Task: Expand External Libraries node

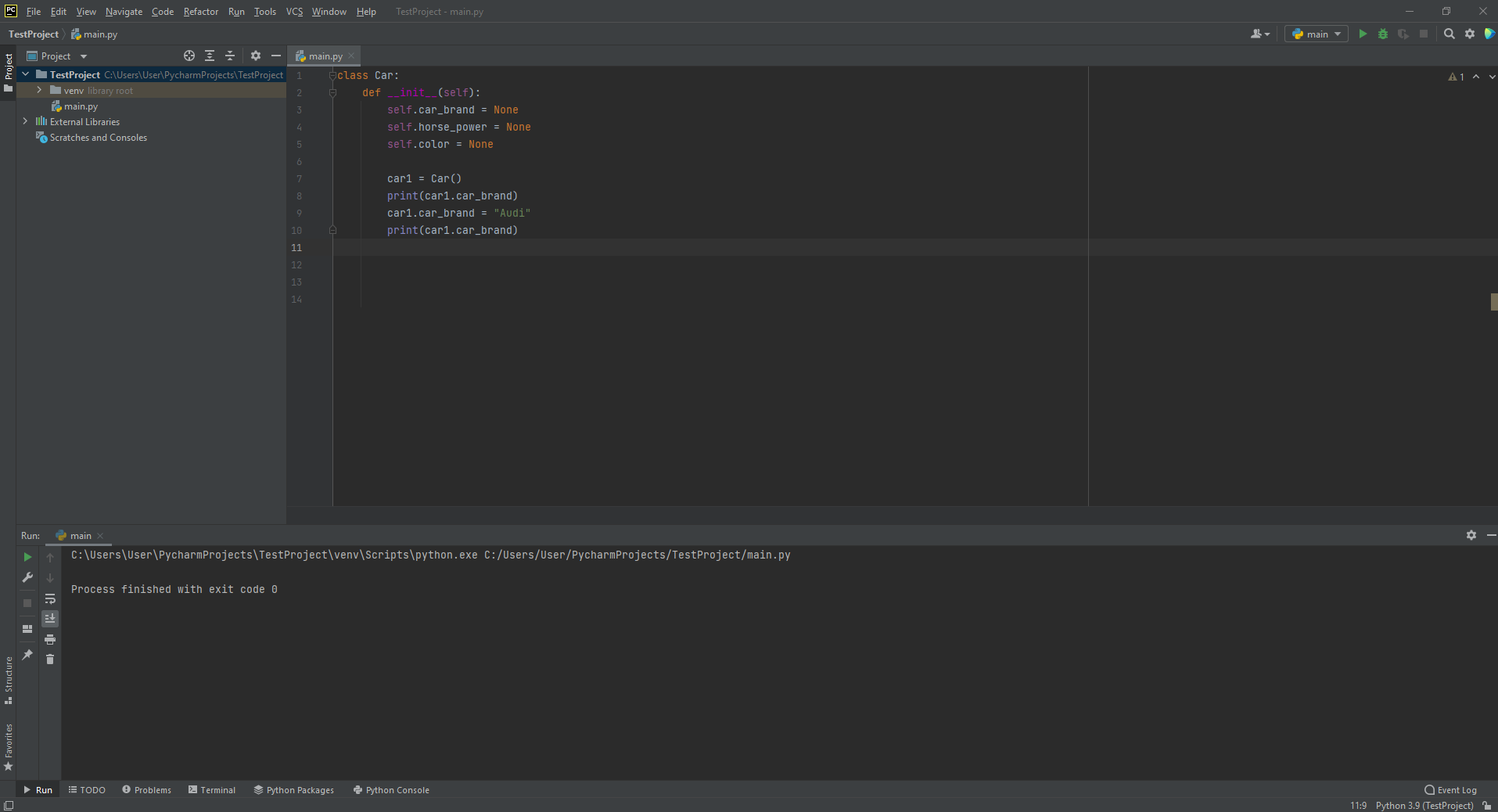Action: point(26,121)
